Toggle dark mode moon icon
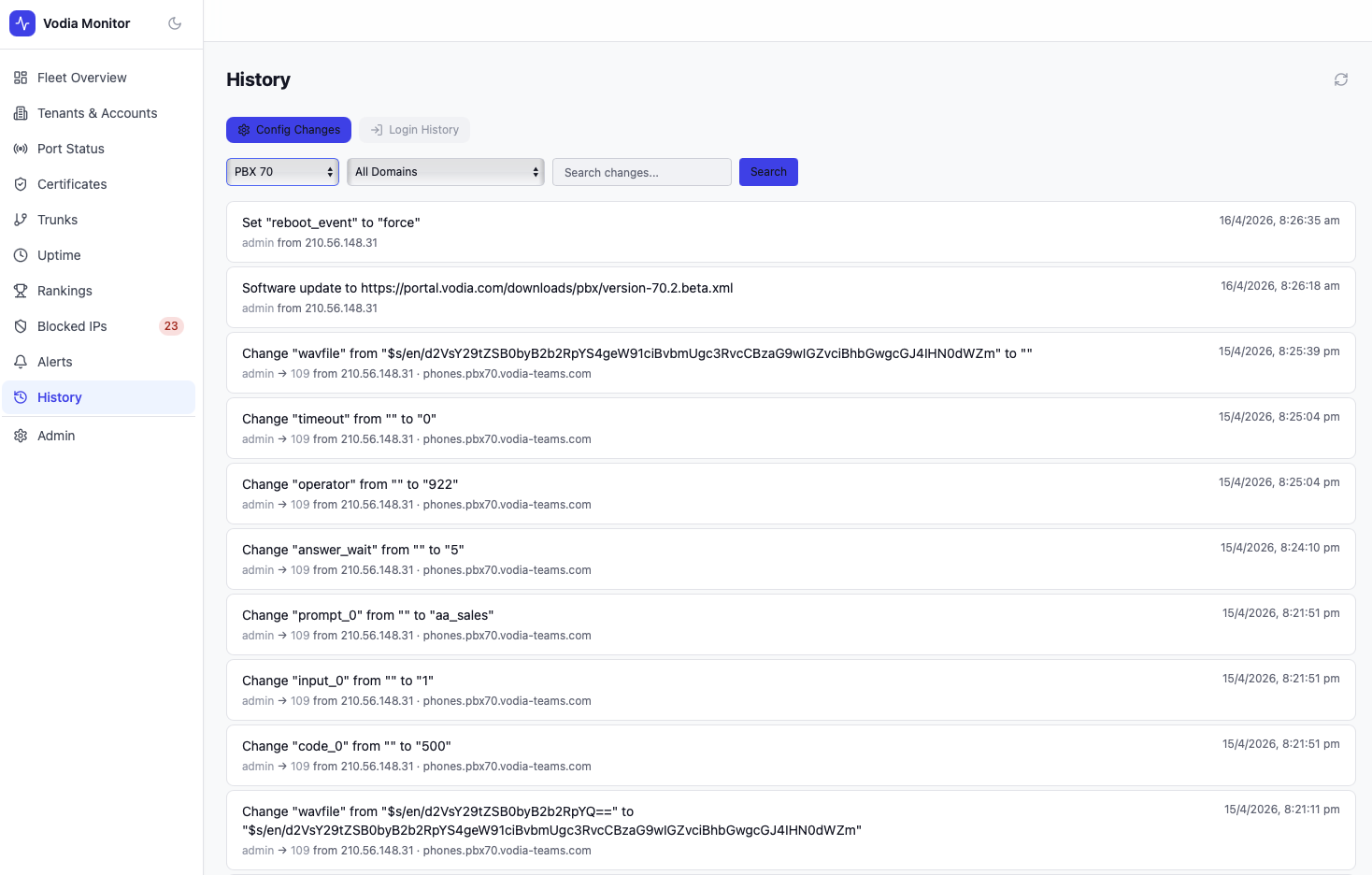The height and width of the screenshot is (875, 1372). tap(175, 23)
